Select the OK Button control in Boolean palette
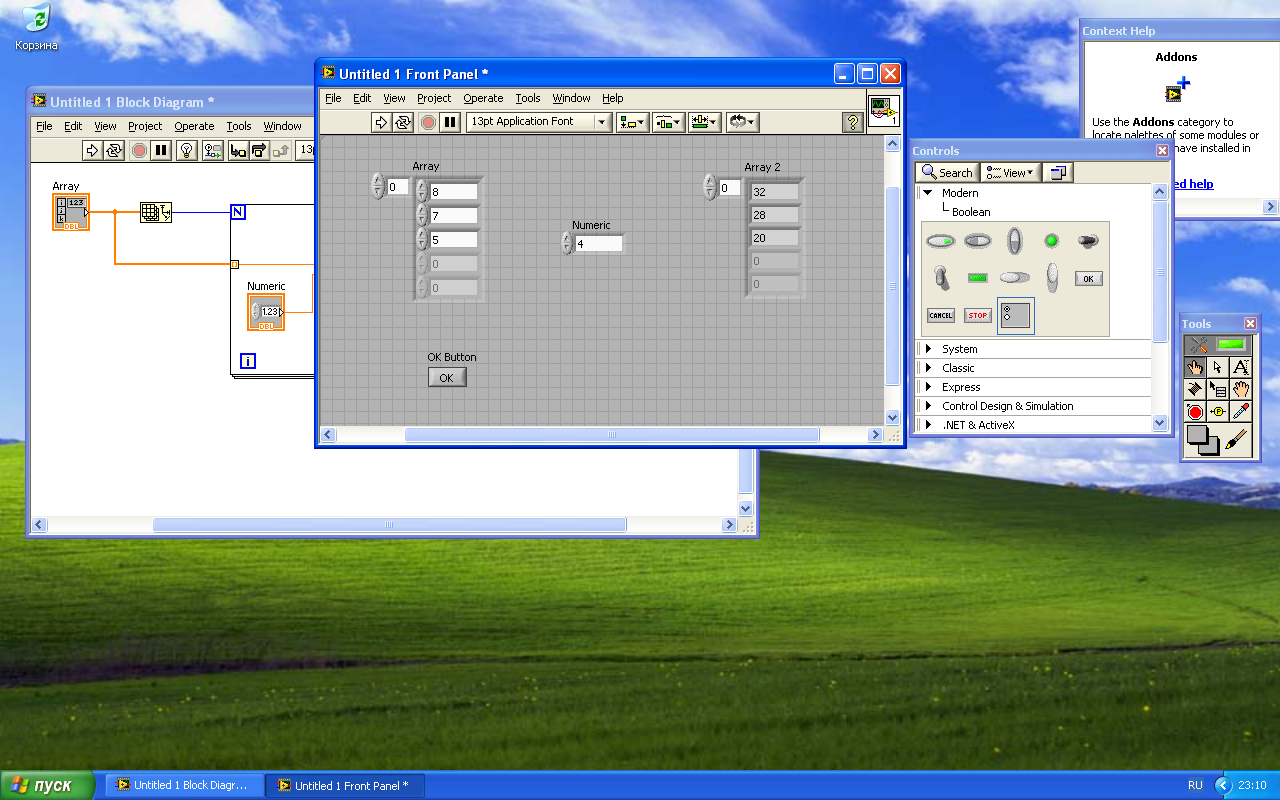The width and height of the screenshot is (1280, 800). pos(1089,279)
